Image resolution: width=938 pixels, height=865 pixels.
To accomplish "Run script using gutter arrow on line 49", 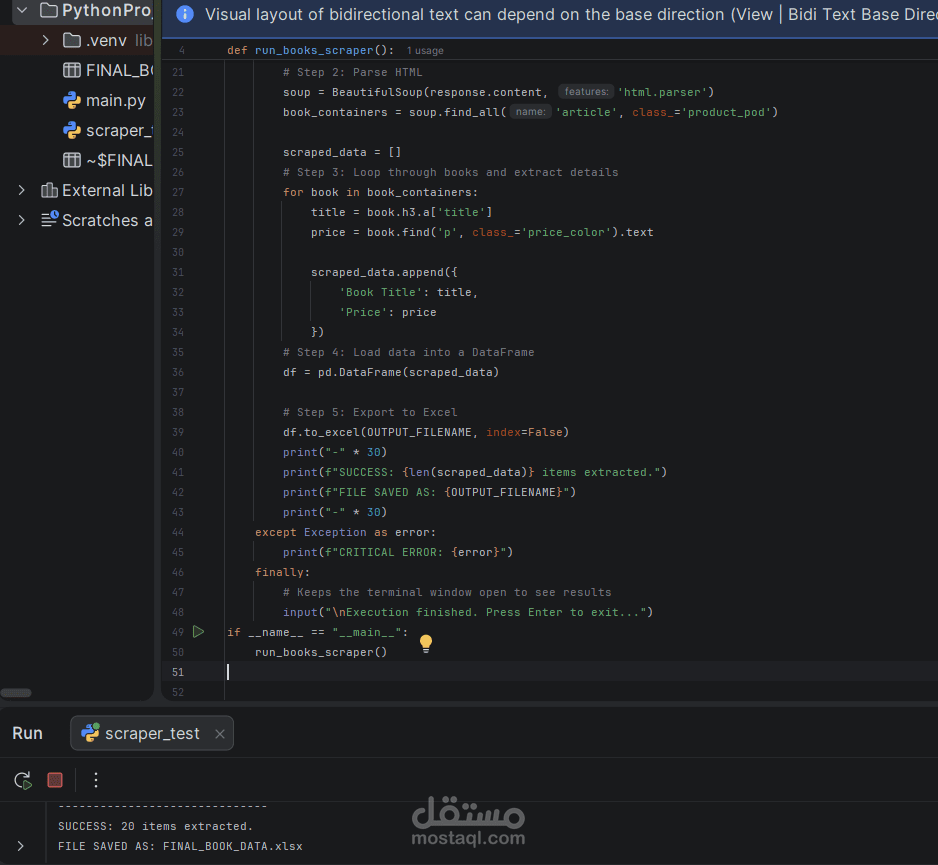I will tap(199, 632).
